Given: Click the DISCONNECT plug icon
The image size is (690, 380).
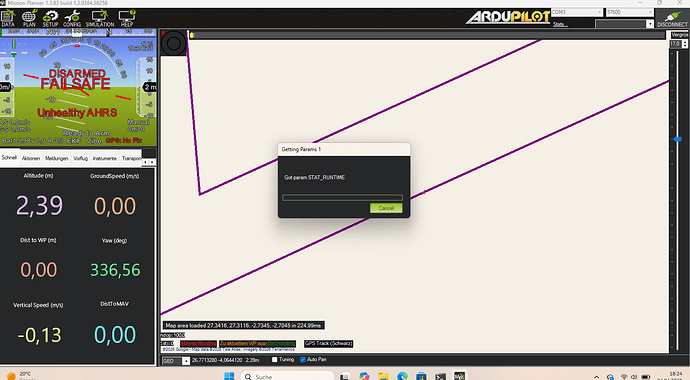Looking at the screenshot, I should click(672, 18).
